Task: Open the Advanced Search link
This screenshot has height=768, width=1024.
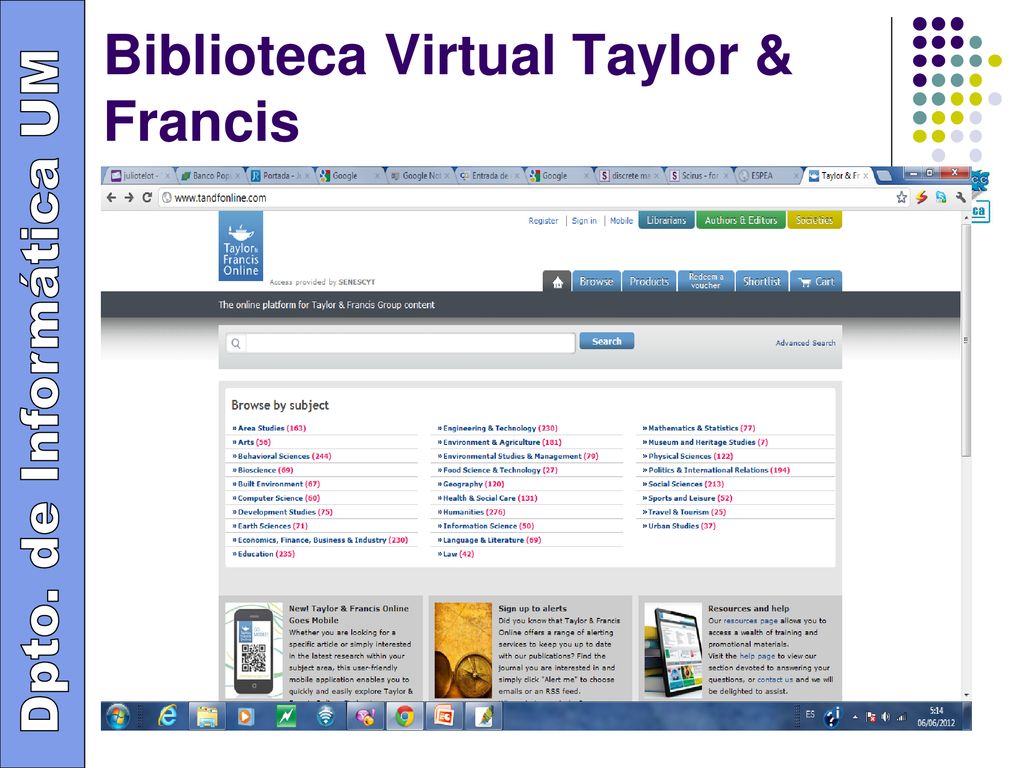Action: [805, 343]
